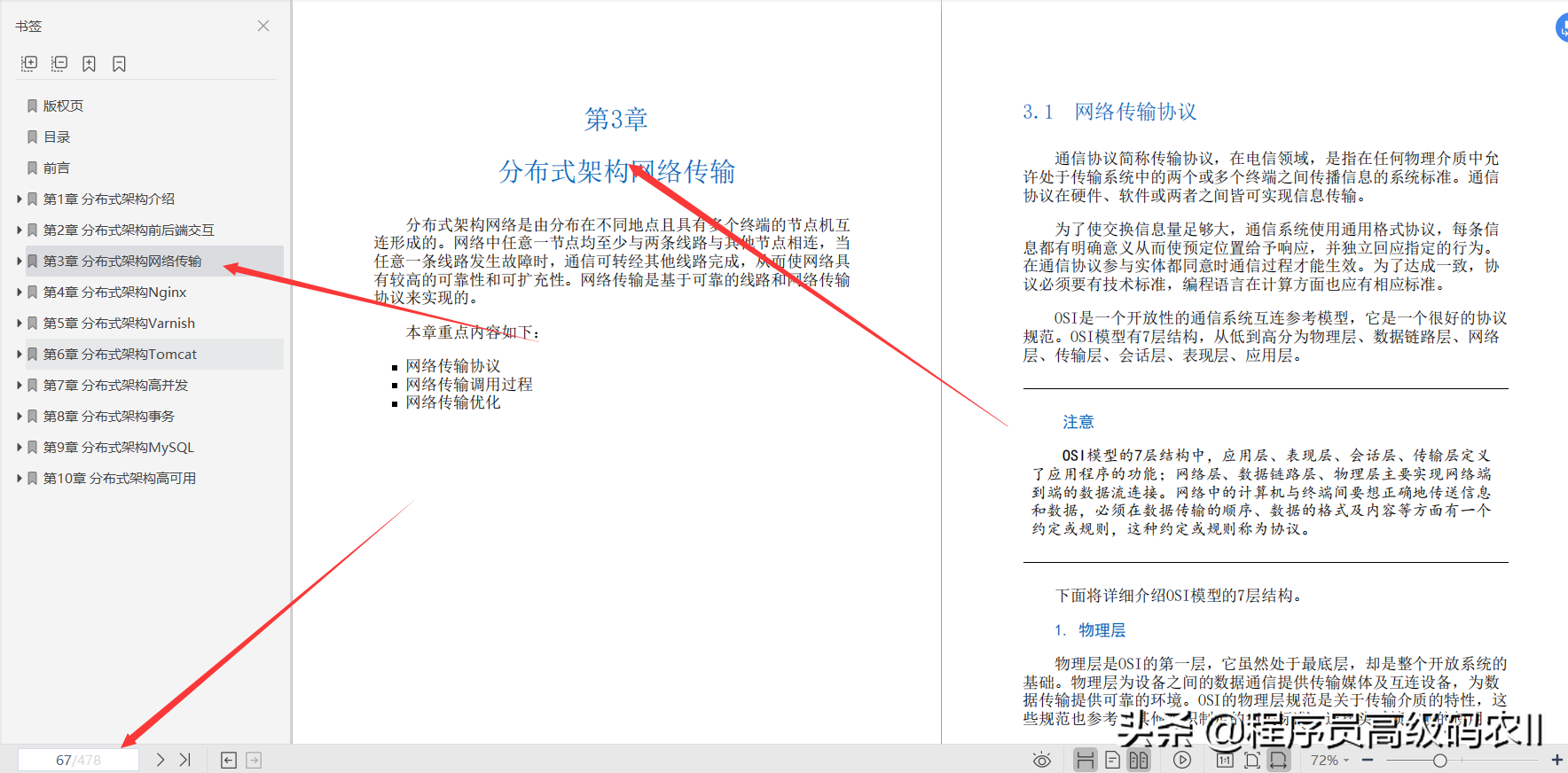Viewport: 1568px width, 773px height.
Task: Click the 3.1 网络传输协议 section heading
Action: click(x=1109, y=112)
